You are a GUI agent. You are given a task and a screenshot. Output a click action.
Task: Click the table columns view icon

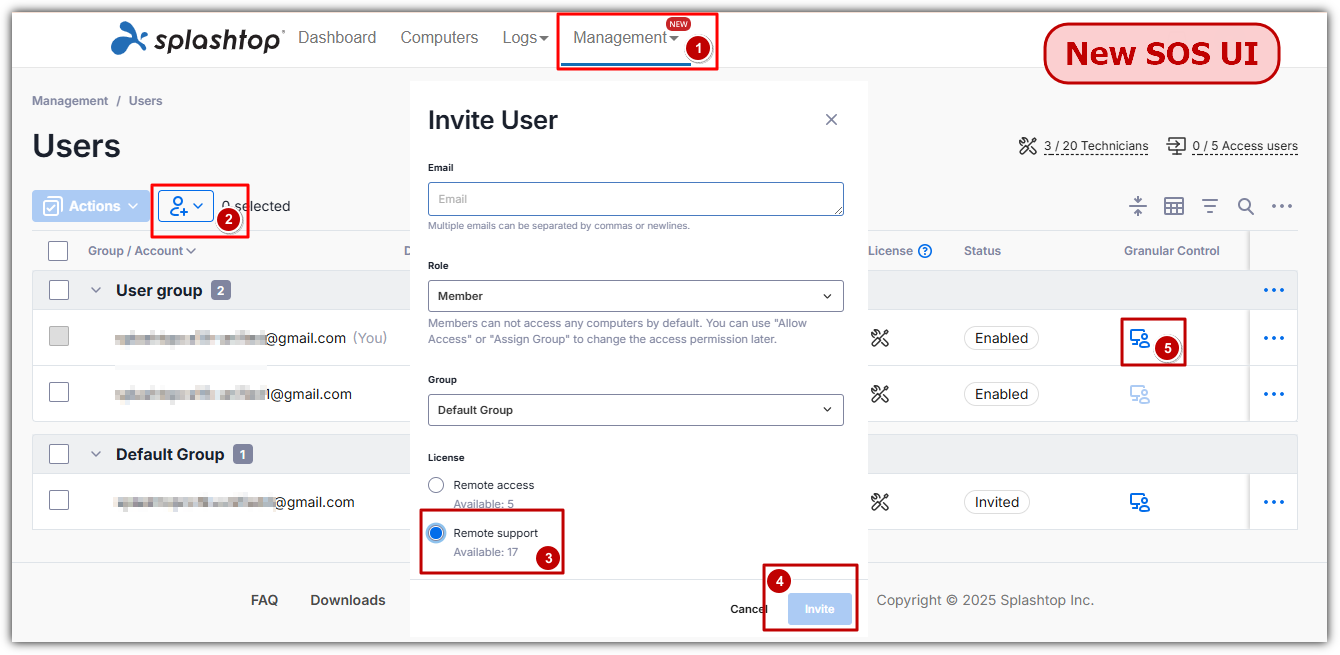[x=1173, y=206]
